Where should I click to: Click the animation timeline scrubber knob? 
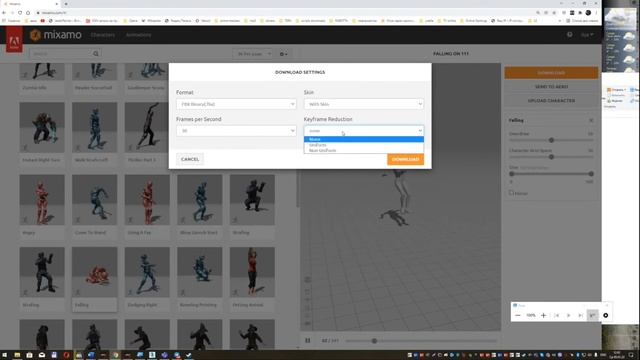pos(374,341)
